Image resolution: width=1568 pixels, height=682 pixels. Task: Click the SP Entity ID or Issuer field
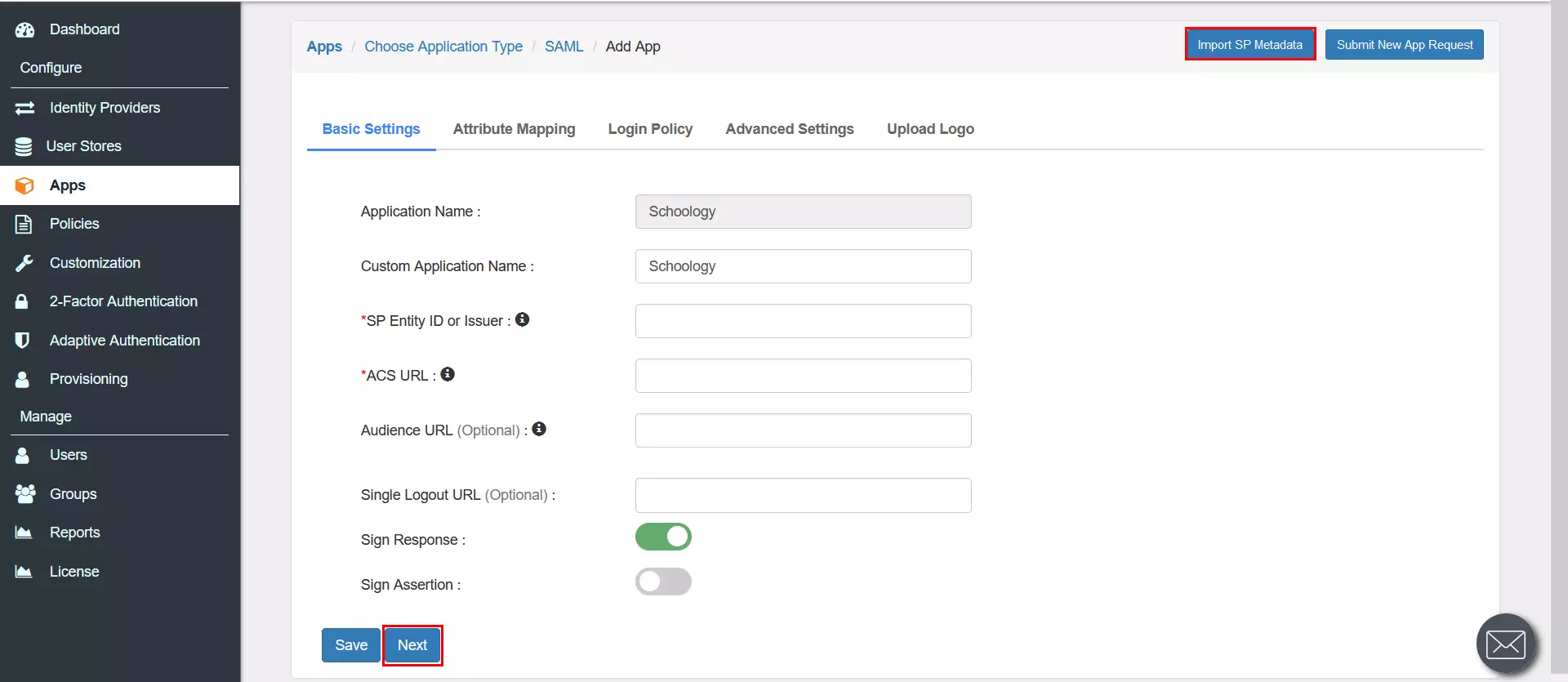[804, 321]
